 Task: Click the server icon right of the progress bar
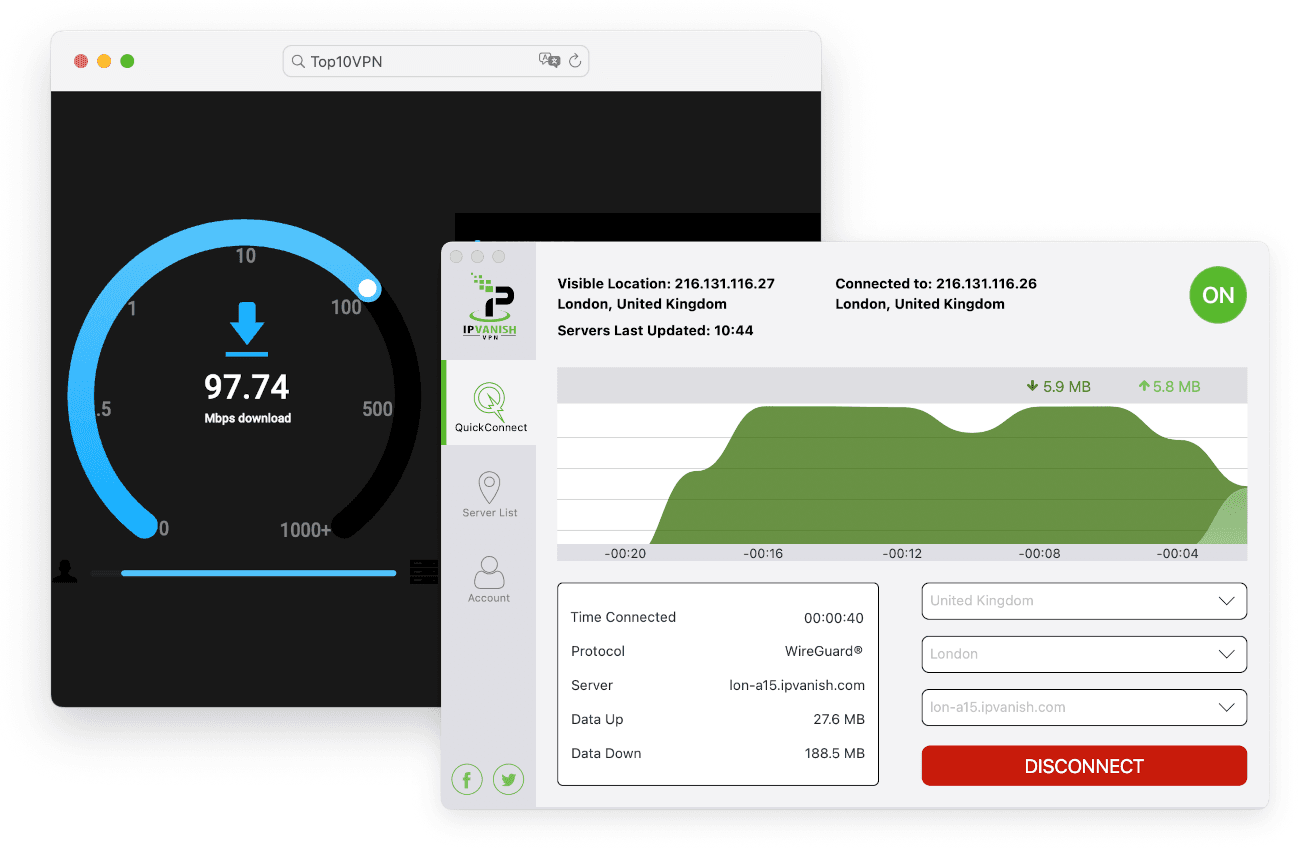(424, 571)
